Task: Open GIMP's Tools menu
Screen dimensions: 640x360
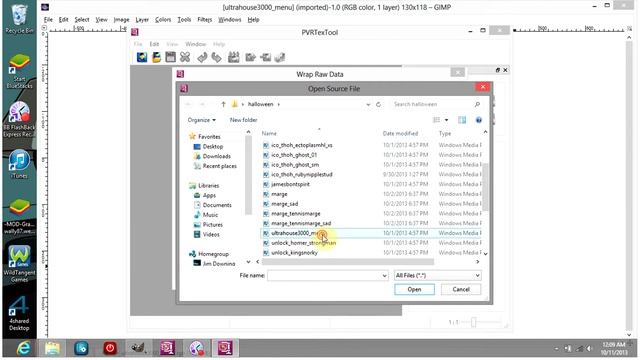Action: pos(184,20)
